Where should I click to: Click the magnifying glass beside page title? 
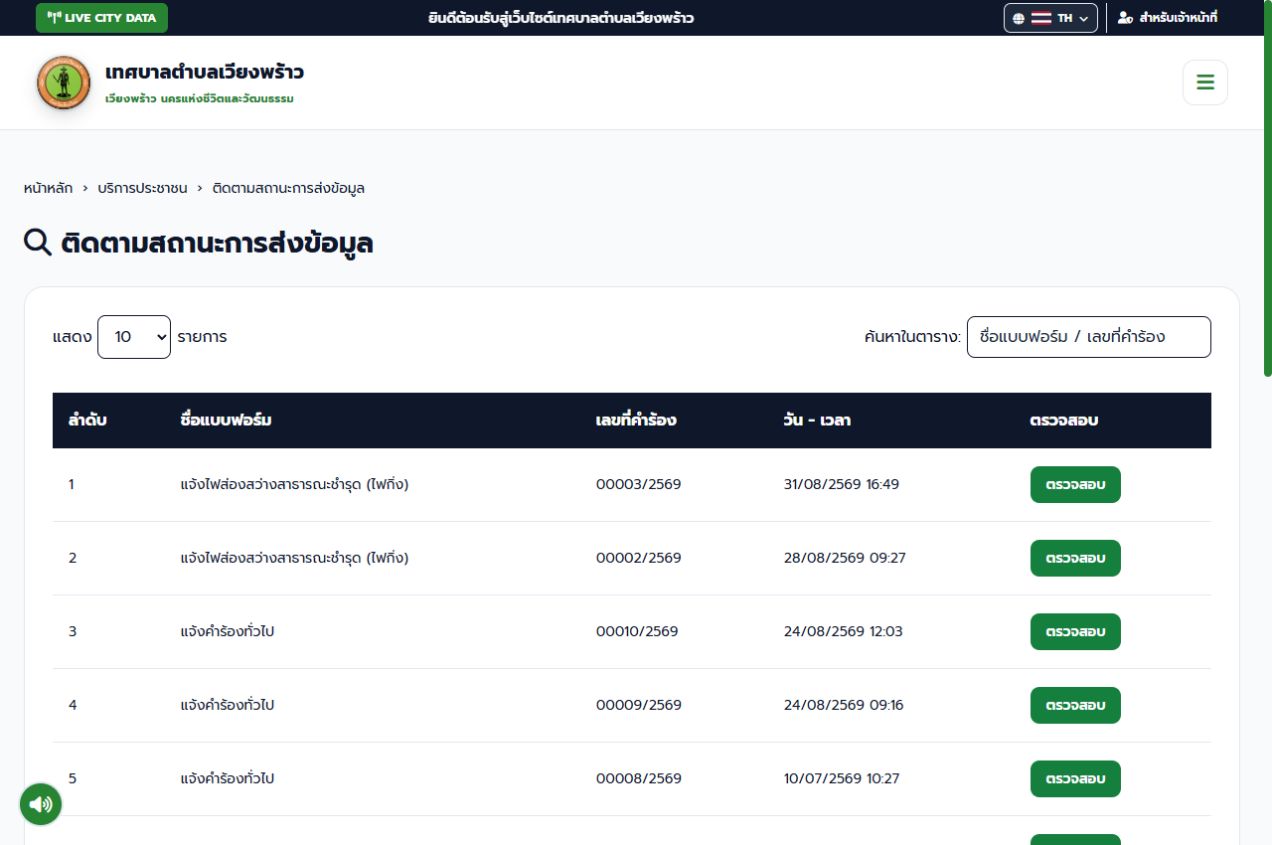point(37,242)
